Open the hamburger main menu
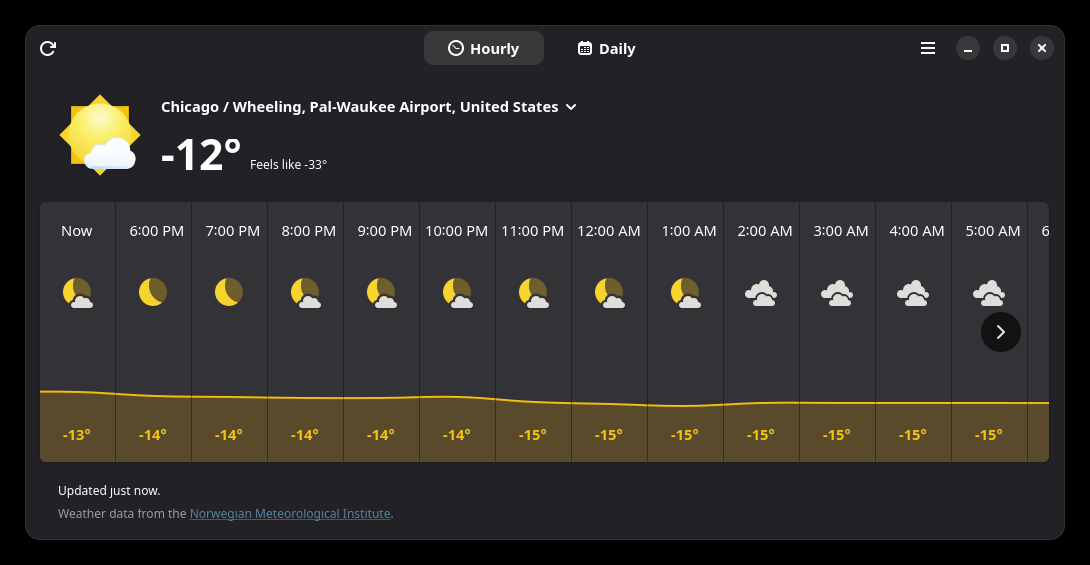Image resolution: width=1090 pixels, height=565 pixels. [x=928, y=48]
